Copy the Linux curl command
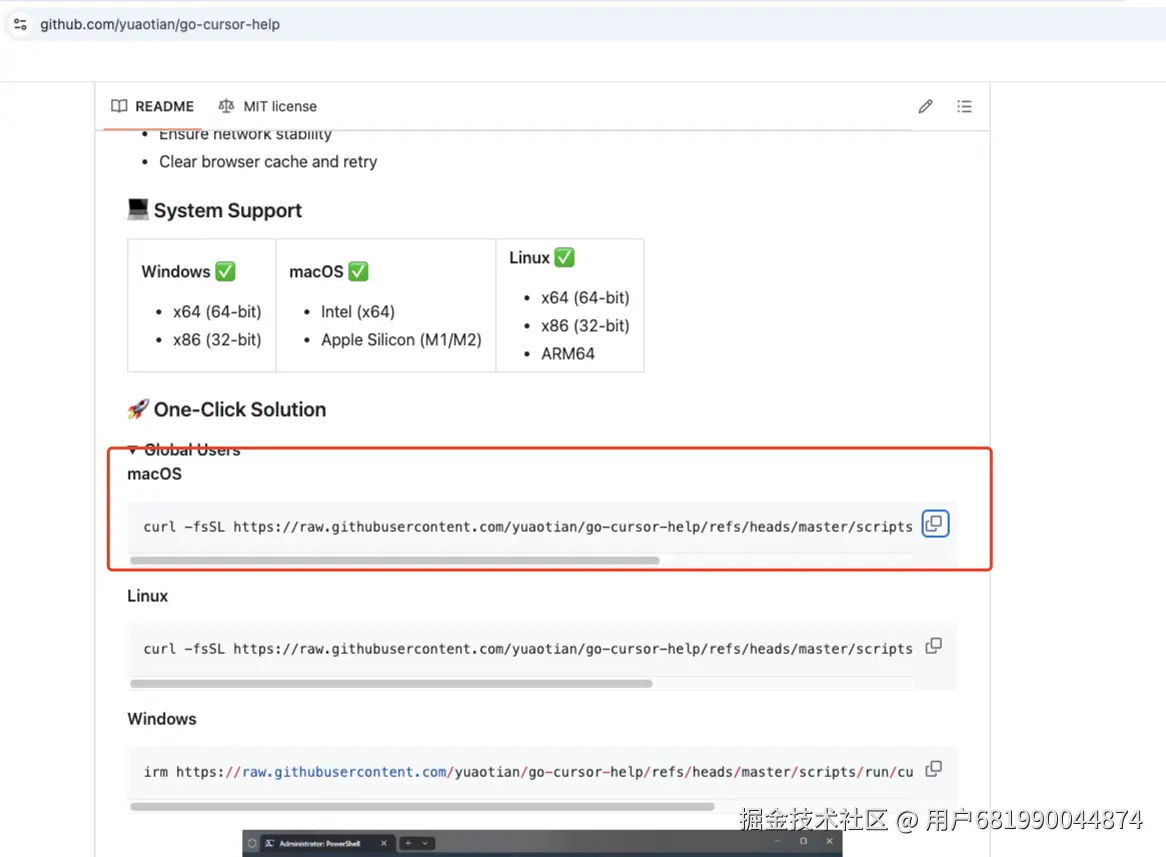Image resolution: width=1166 pixels, height=857 pixels. click(934, 646)
